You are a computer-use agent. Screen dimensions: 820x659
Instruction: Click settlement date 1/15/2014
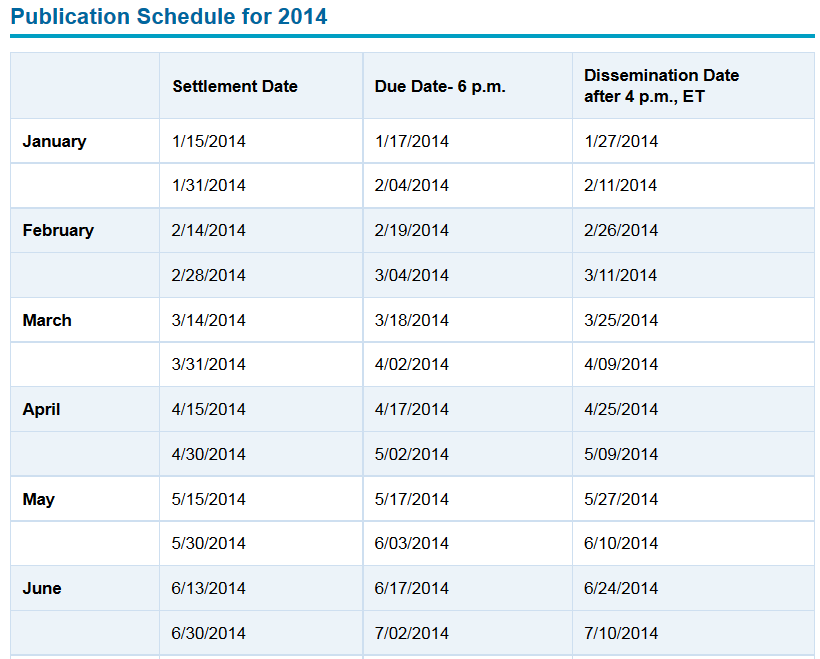tap(209, 141)
